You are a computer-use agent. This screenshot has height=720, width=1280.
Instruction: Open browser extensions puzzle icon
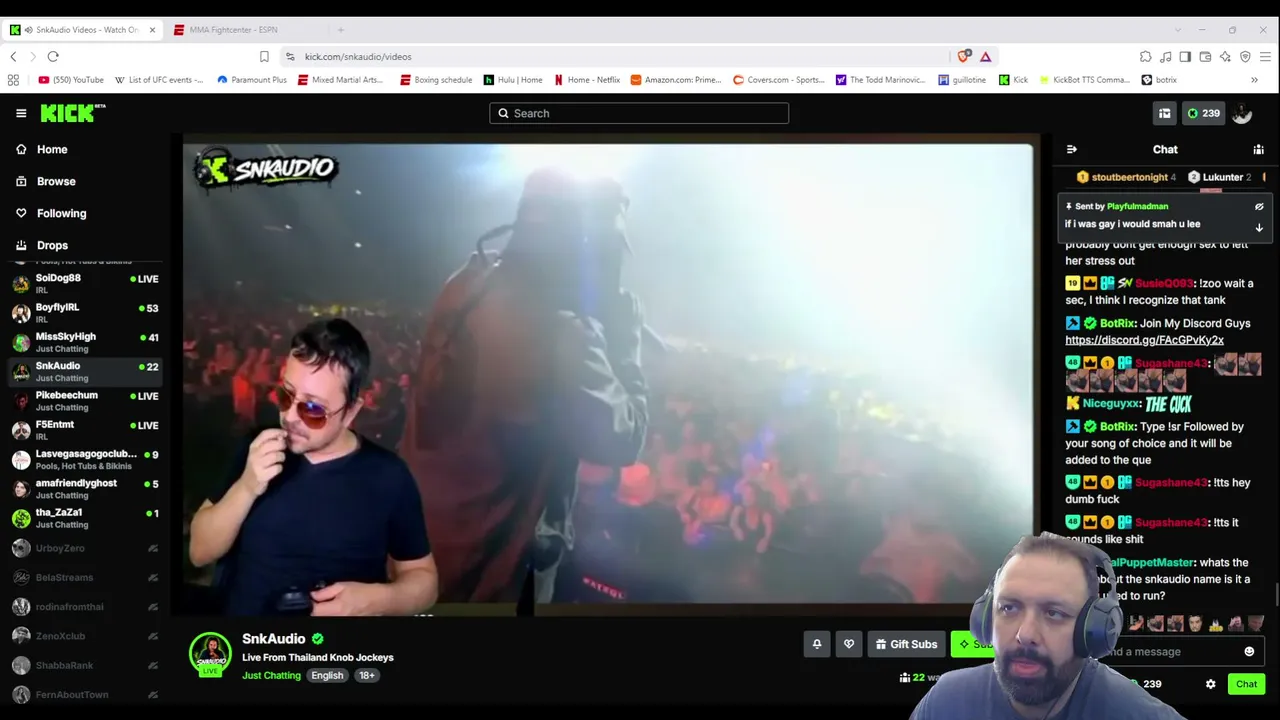tap(1145, 57)
